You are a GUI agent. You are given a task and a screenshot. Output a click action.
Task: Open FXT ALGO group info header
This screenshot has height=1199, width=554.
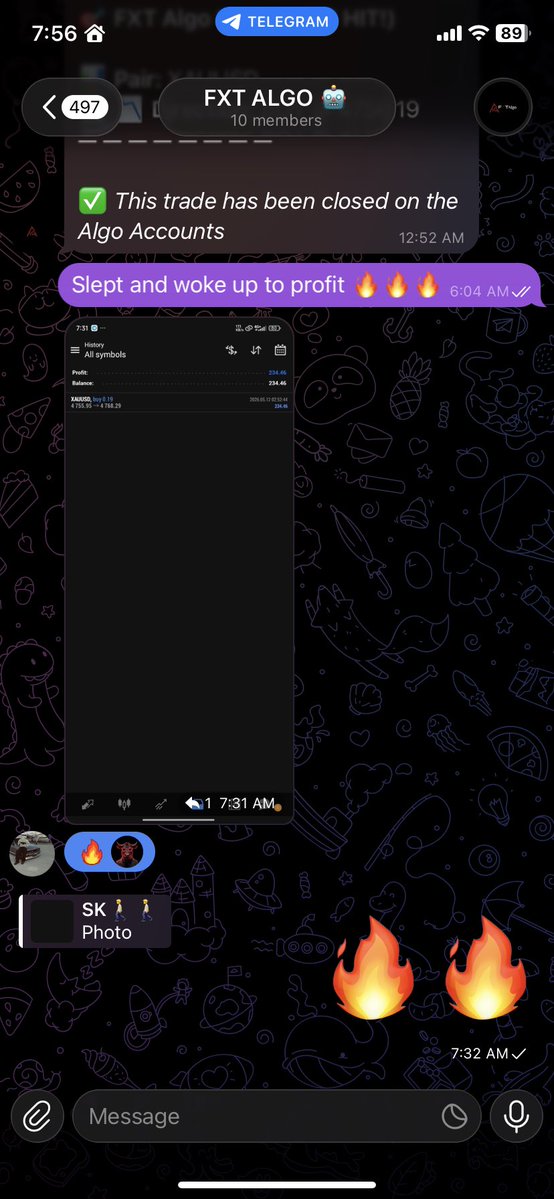276,107
